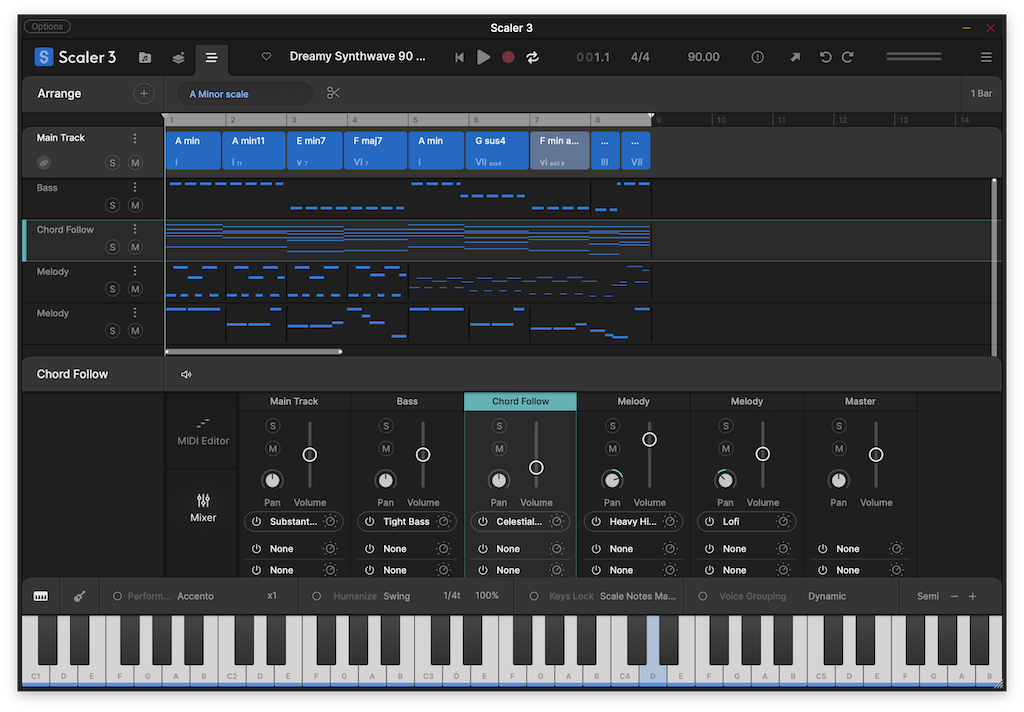Open the song browser folder icon
Image resolution: width=1024 pixels, height=712 pixels.
click(145, 57)
